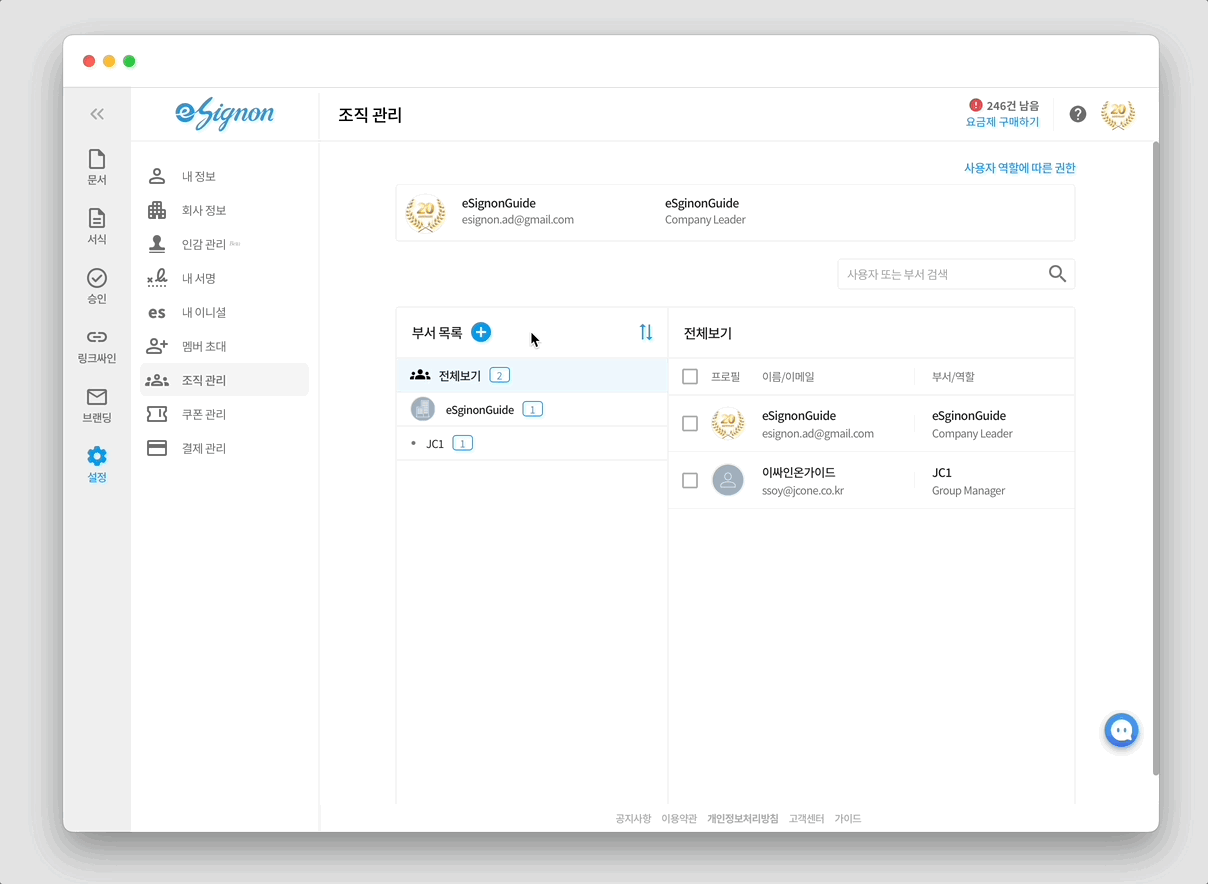Select 조직 관리 menu item

225,380
